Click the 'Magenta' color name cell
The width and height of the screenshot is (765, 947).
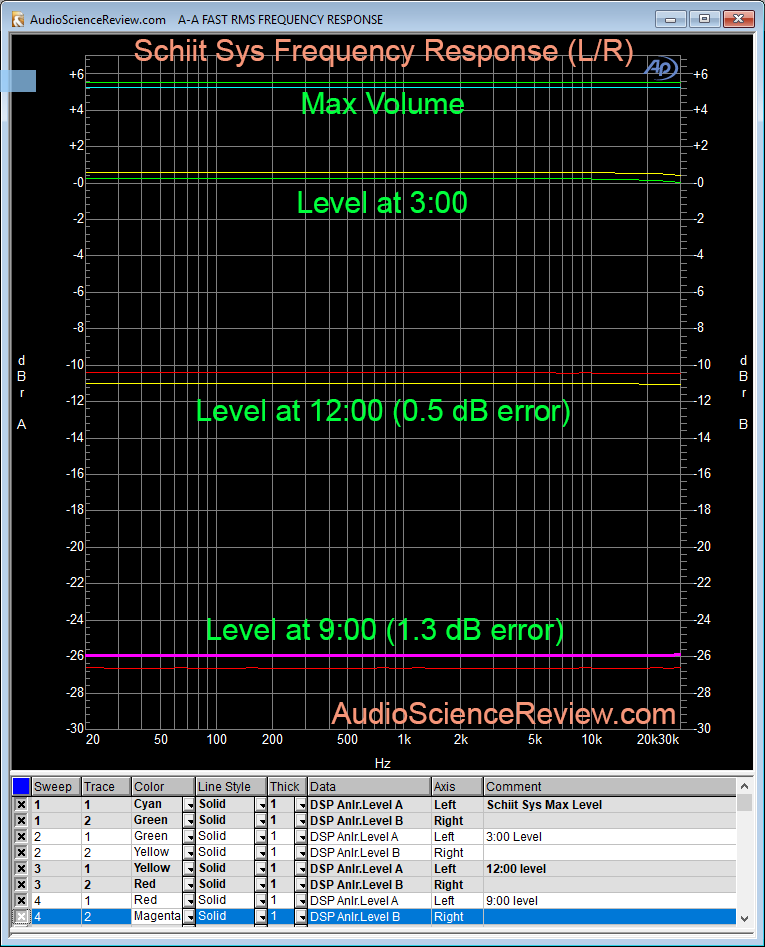tap(157, 916)
